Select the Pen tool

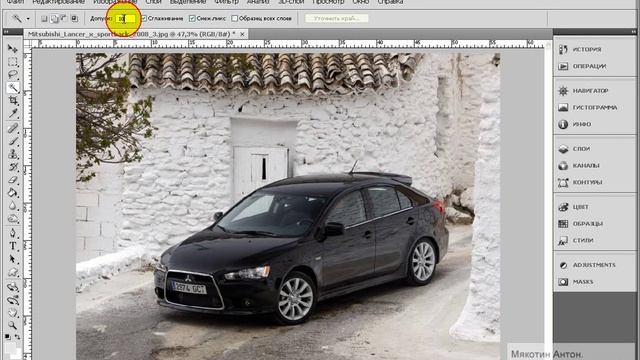tap(13, 233)
